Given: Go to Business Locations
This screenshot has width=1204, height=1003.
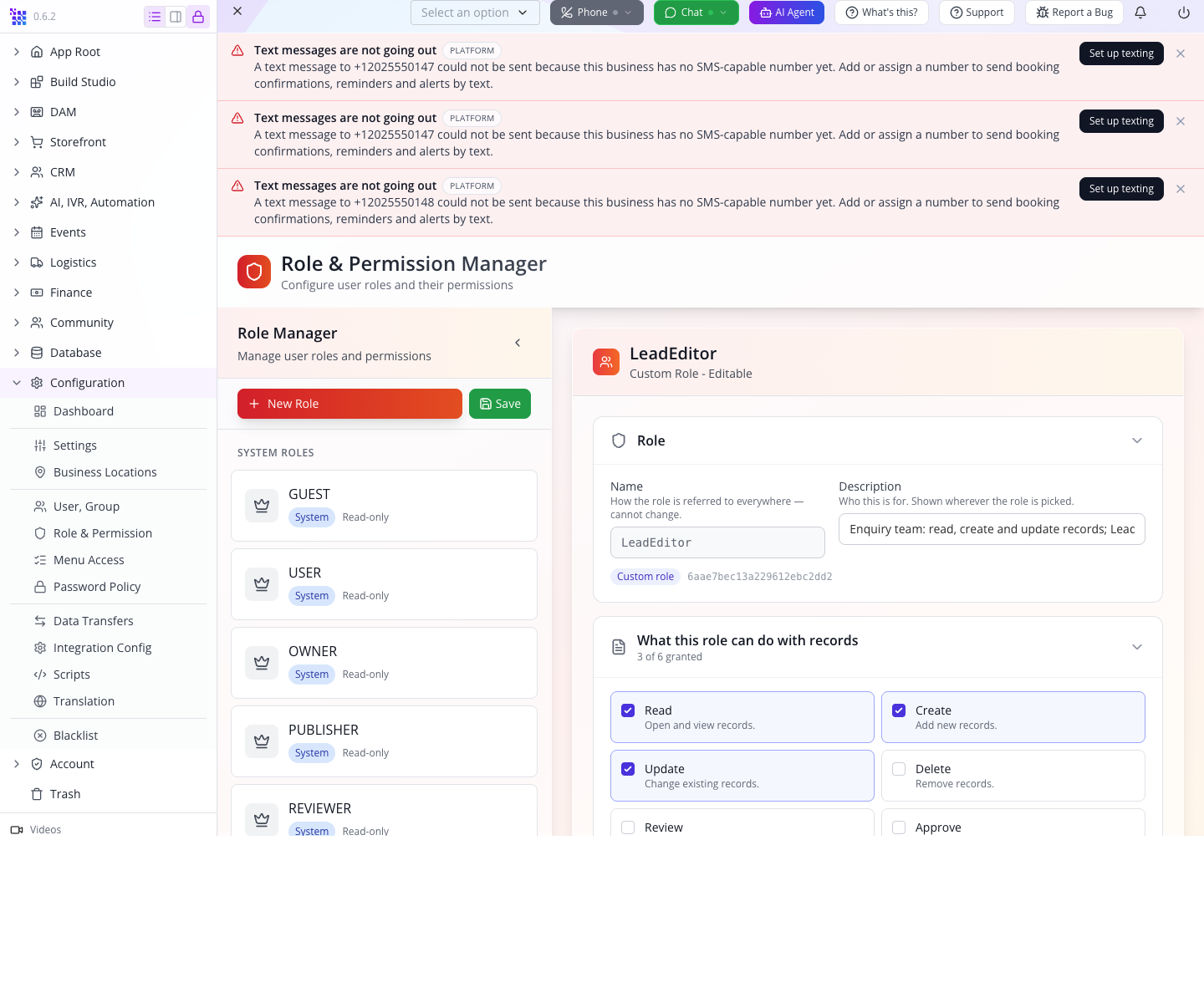Looking at the screenshot, I should point(105,472).
